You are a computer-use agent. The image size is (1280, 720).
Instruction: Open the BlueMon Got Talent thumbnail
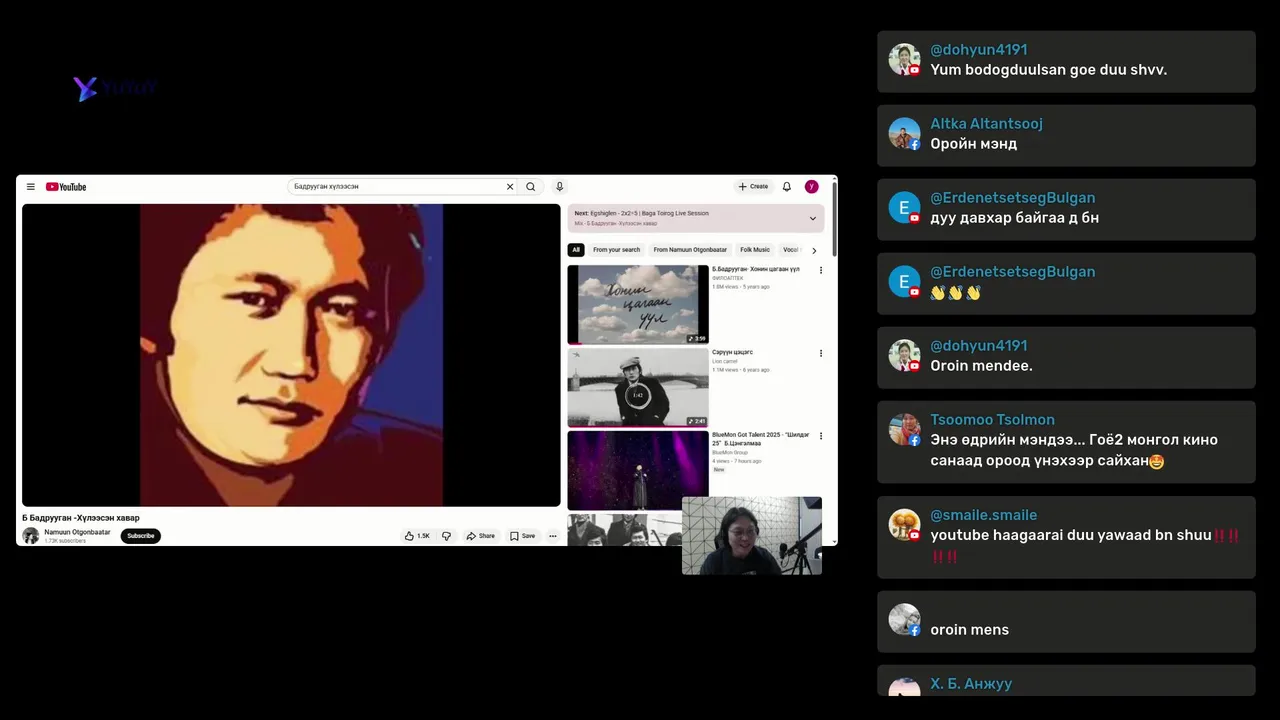[x=638, y=470]
